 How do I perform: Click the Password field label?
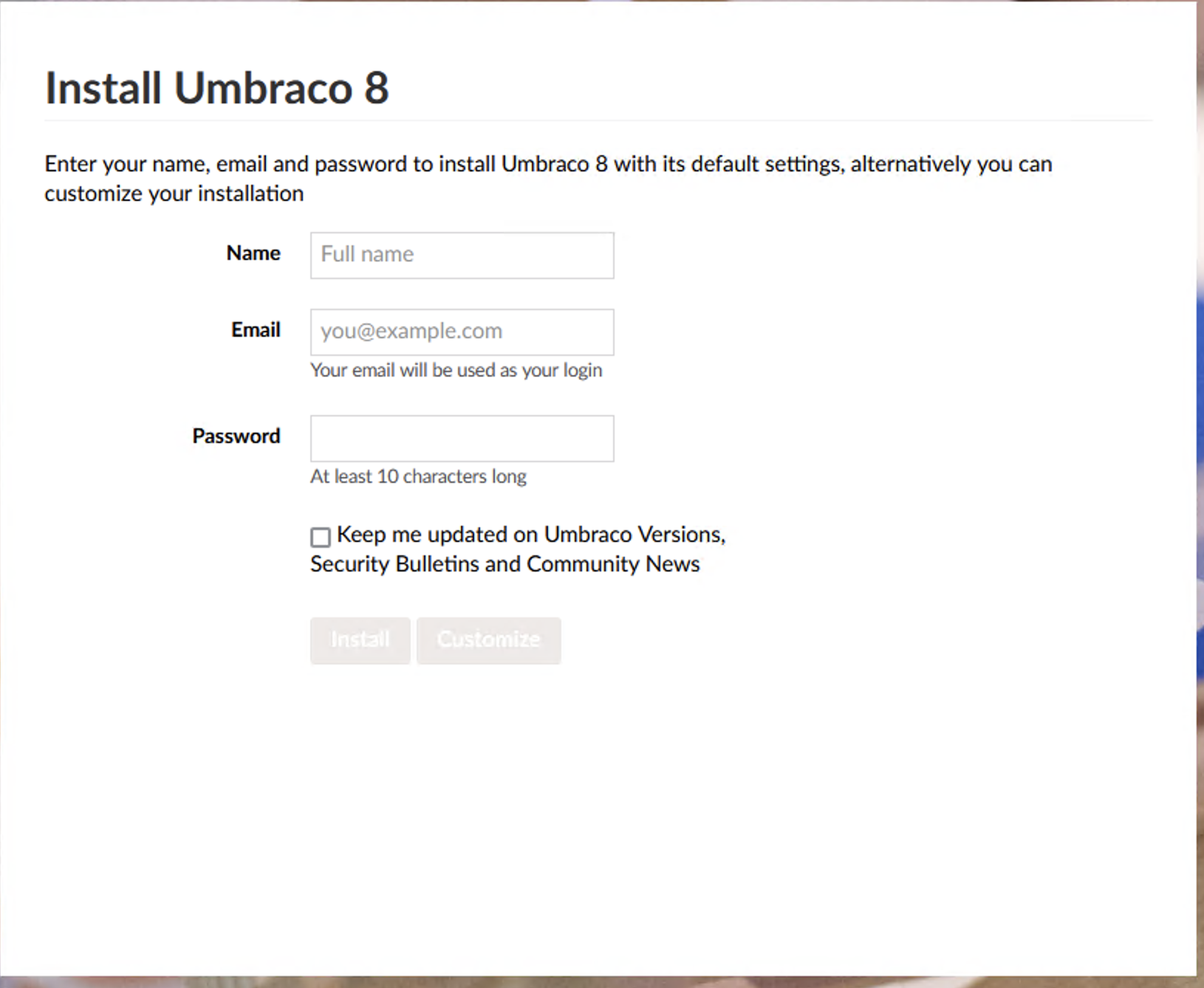click(x=236, y=436)
